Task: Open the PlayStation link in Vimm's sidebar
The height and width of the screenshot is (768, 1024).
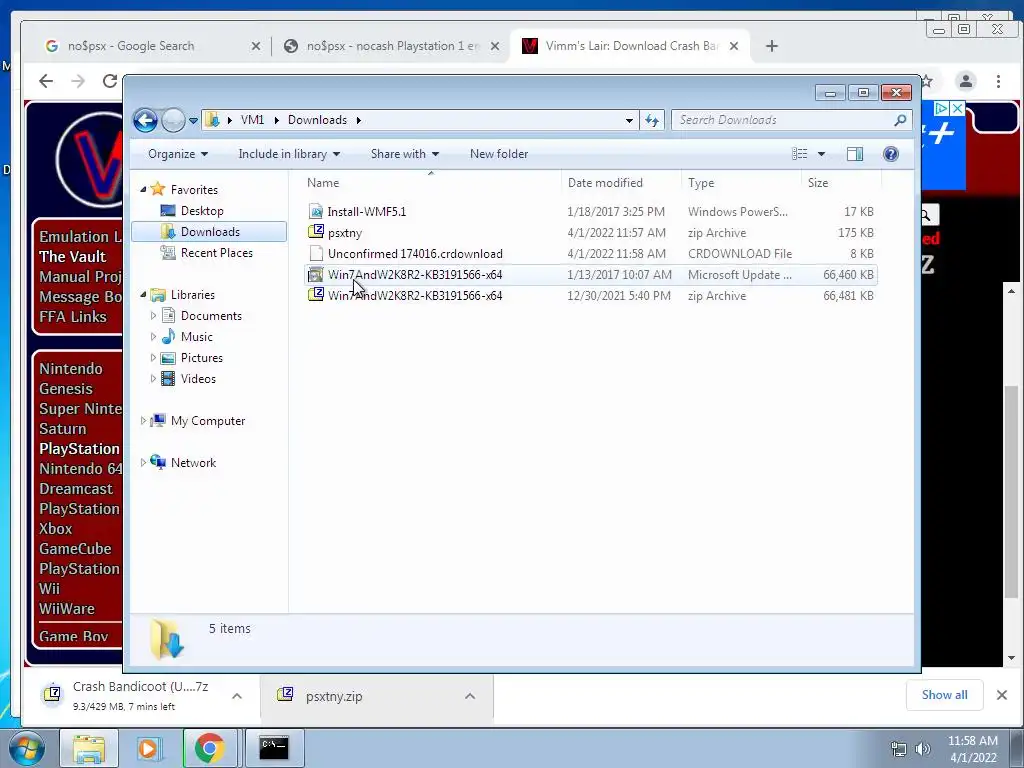Action: (80, 449)
